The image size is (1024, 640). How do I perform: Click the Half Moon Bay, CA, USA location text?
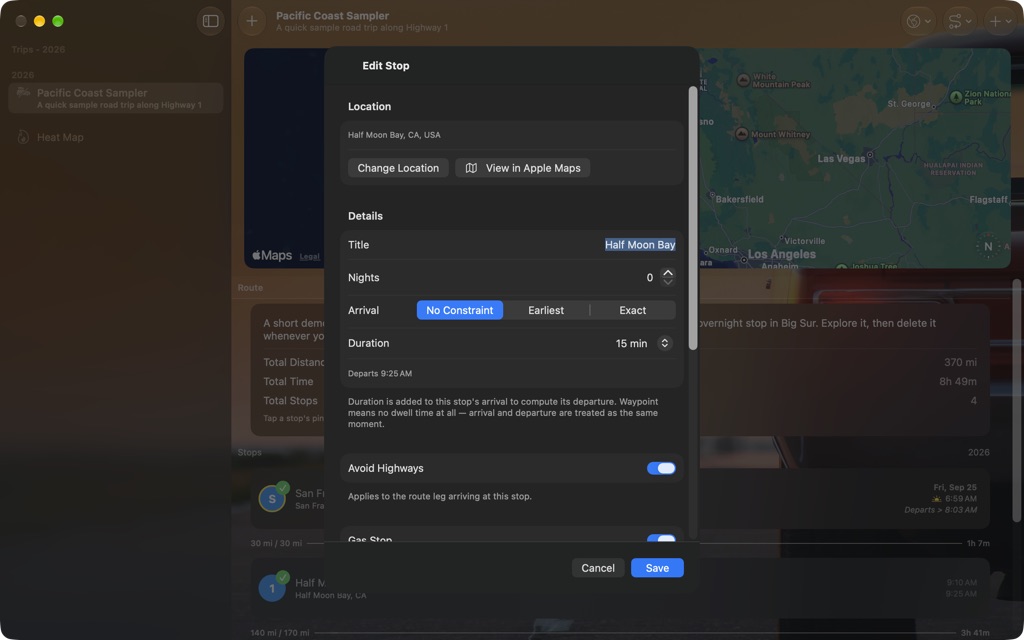pos(394,135)
